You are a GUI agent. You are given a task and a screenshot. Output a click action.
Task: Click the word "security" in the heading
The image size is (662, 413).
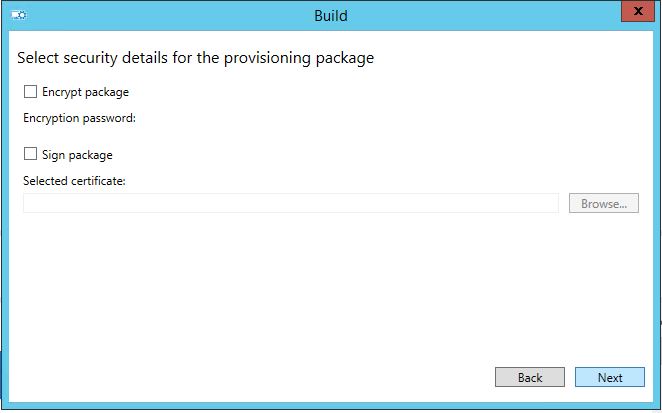pyautogui.click(x=90, y=58)
